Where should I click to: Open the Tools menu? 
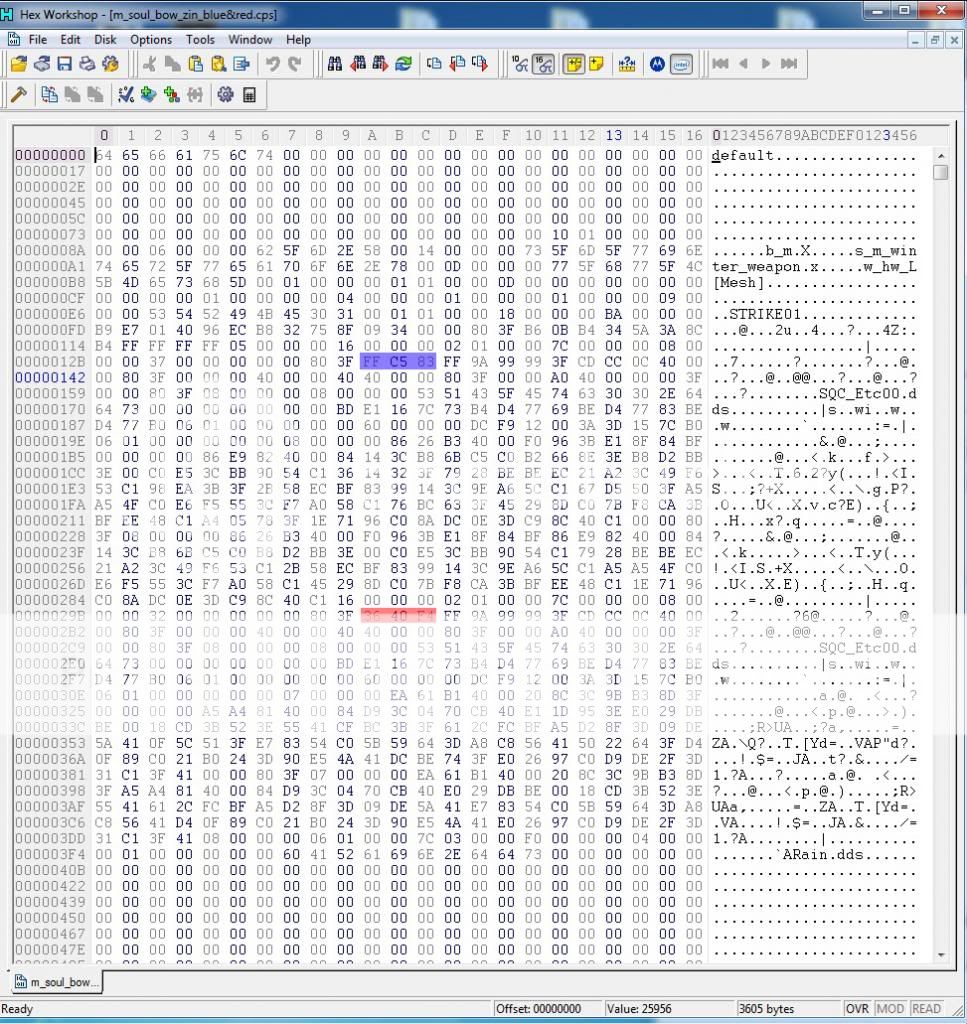200,40
